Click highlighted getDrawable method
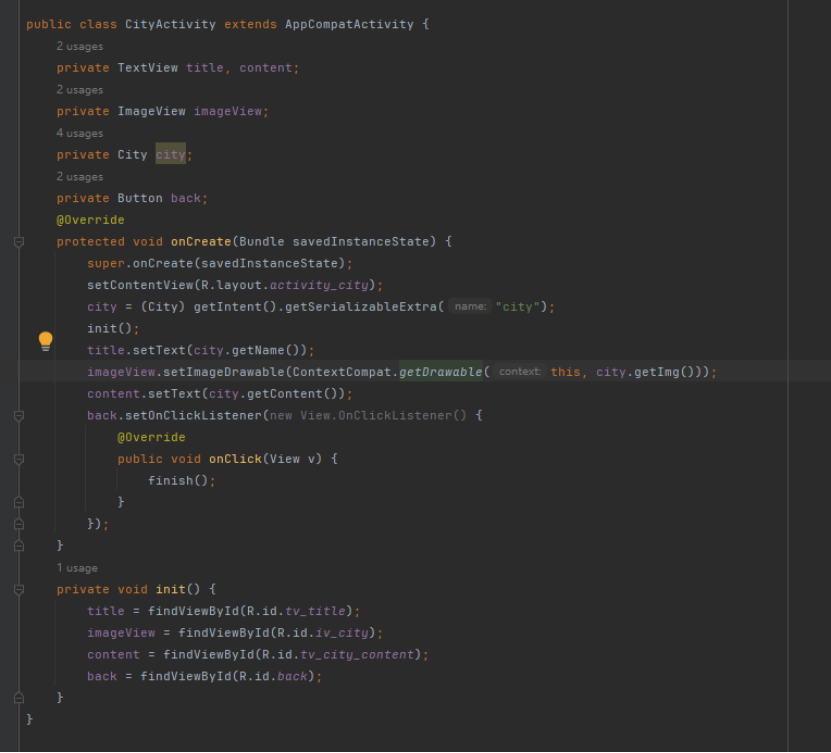The height and width of the screenshot is (753, 831). [441, 372]
